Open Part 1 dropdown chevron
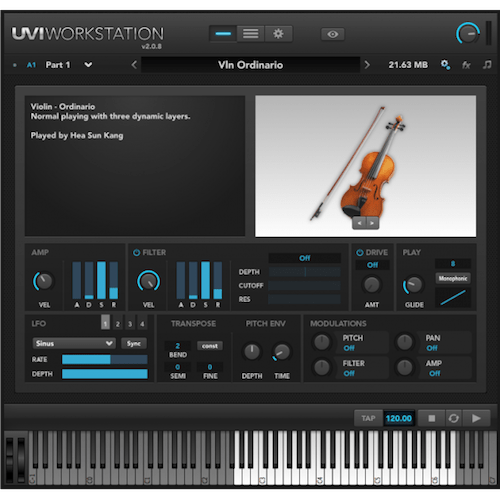 [88, 65]
